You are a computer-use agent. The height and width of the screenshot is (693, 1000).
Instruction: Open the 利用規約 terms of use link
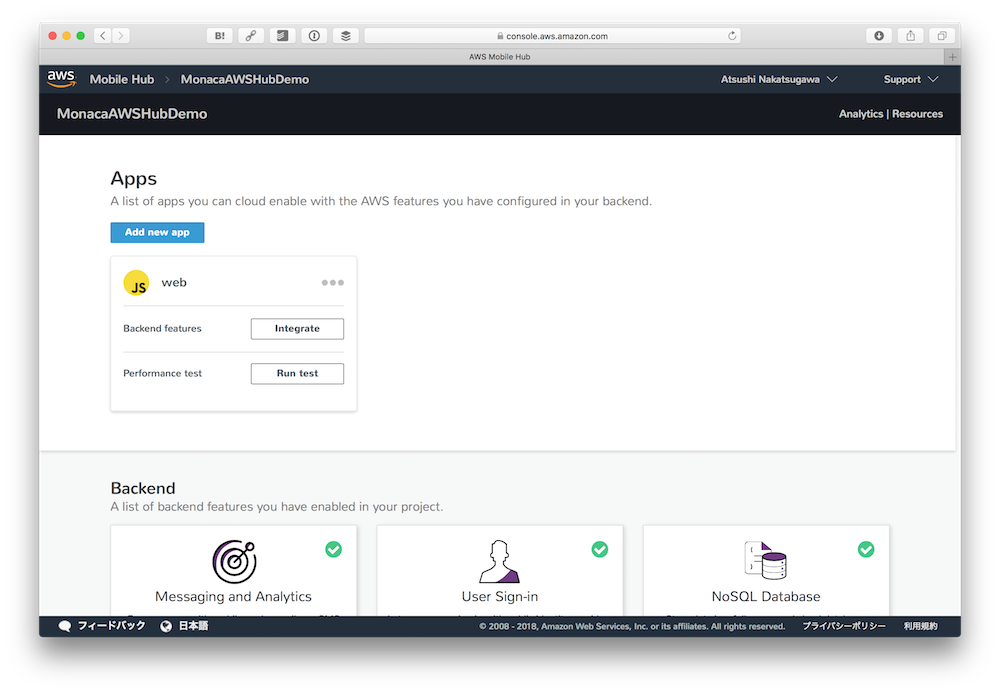(x=920, y=626)
